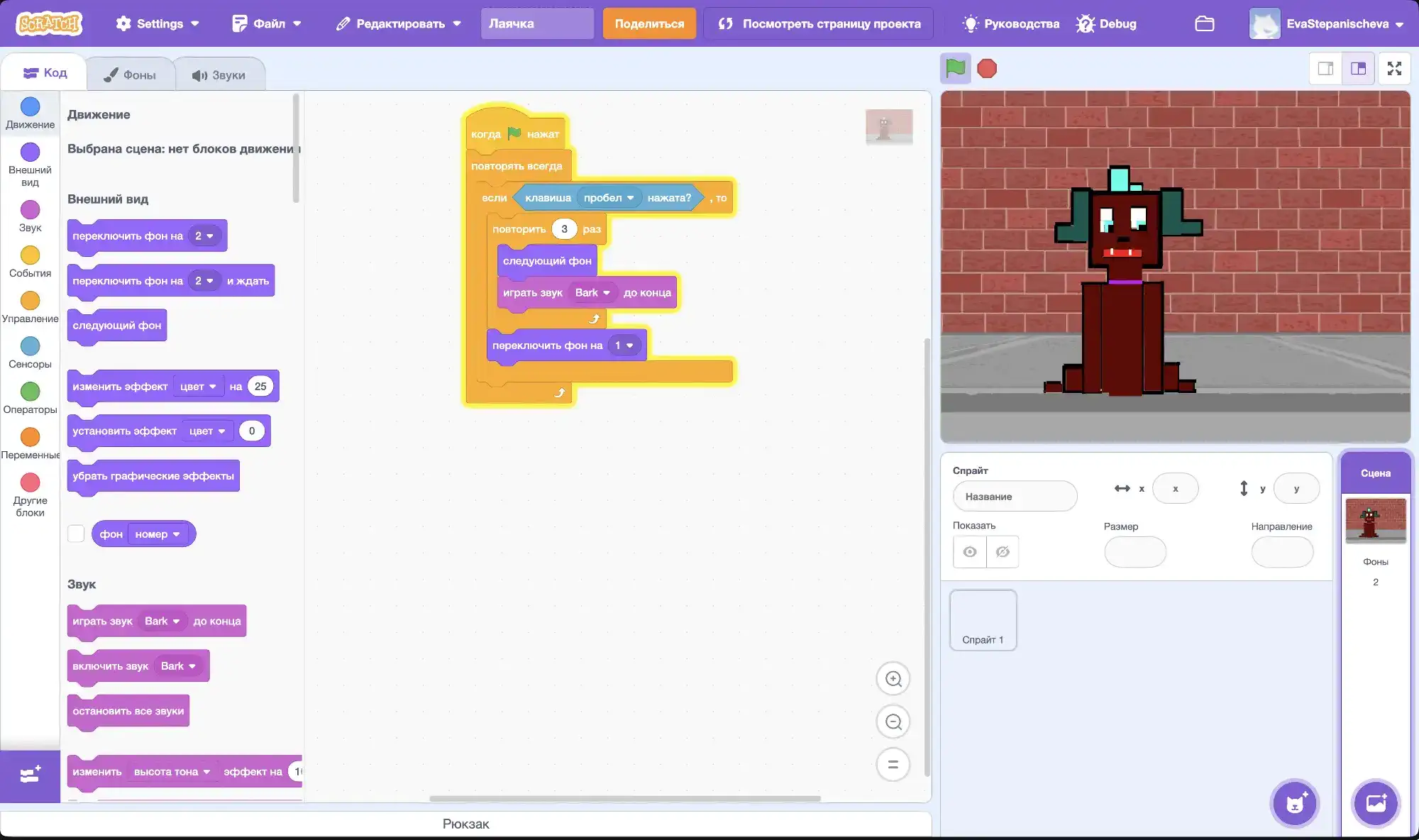Open цвет dropdown in изменить эффект block

pos(198,387)
